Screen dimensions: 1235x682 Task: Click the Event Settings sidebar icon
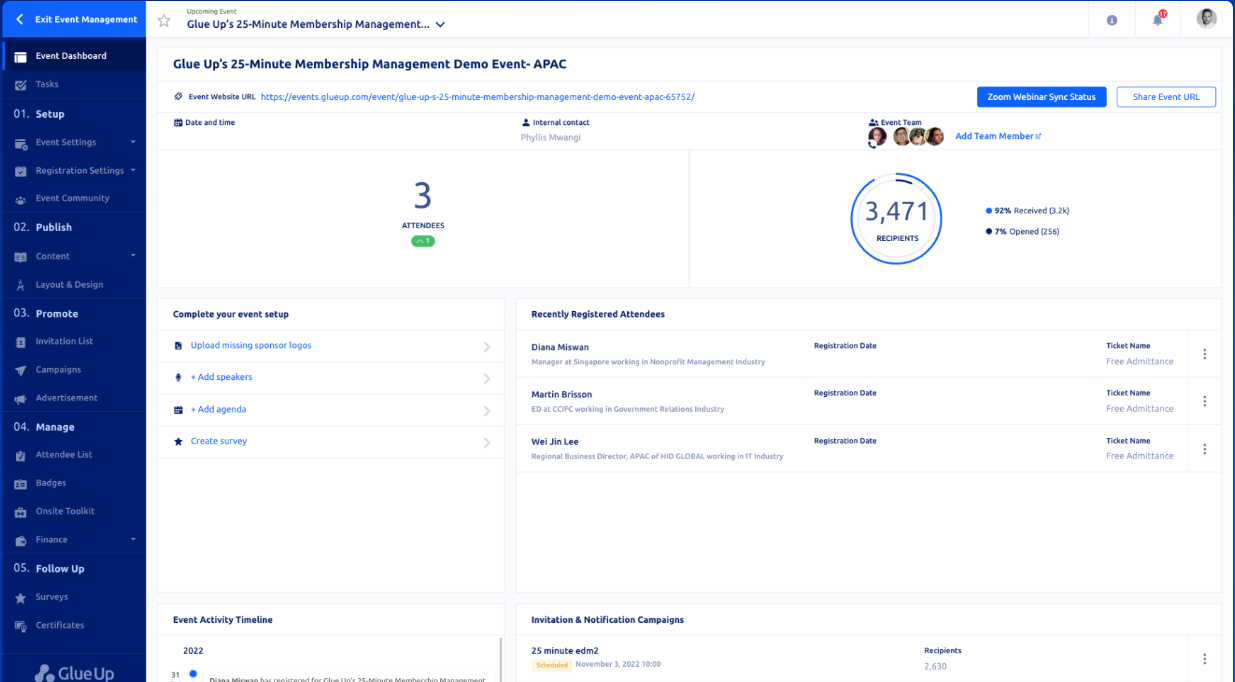point(20,143)
